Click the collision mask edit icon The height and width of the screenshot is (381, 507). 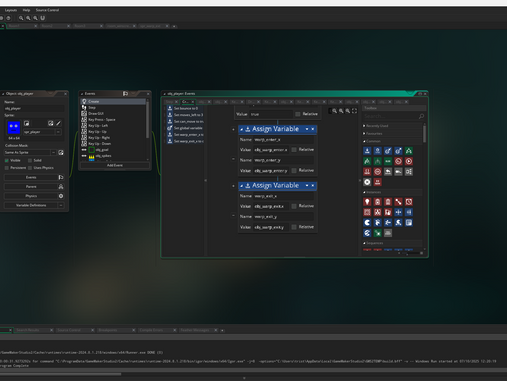click(x=61, y=153)
